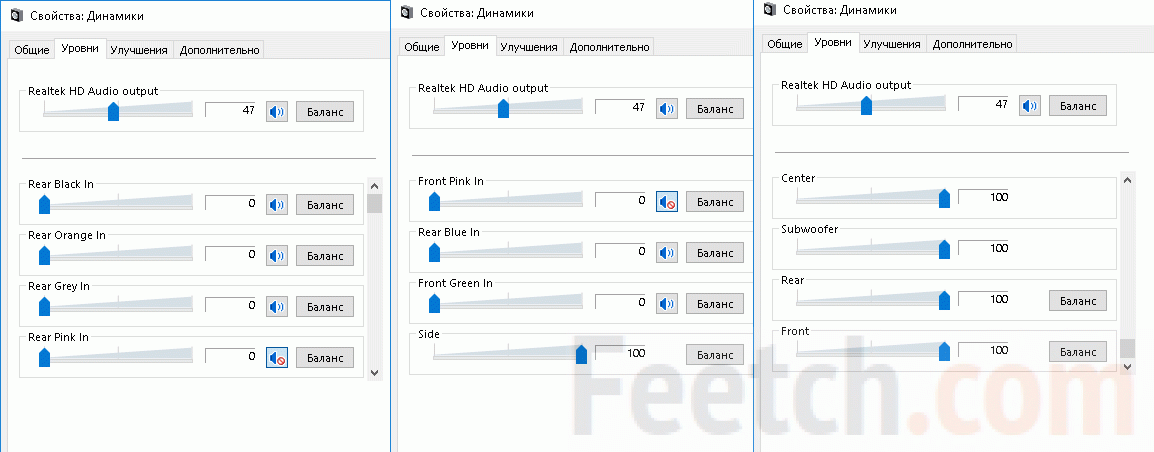1154x452 pixels.
Task: Unmute the Rear Pink In input
Action: [277, 357]
